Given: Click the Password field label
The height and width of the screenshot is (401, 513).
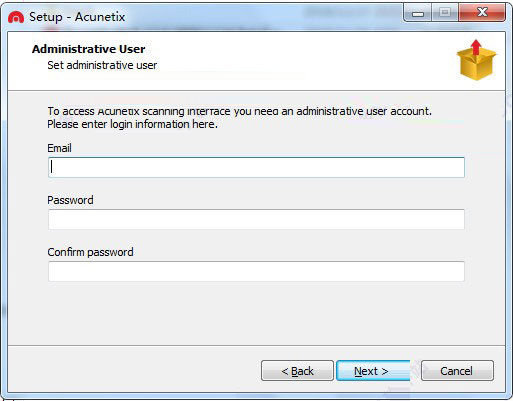Looking at the screenshot, I should coord(70,200).
